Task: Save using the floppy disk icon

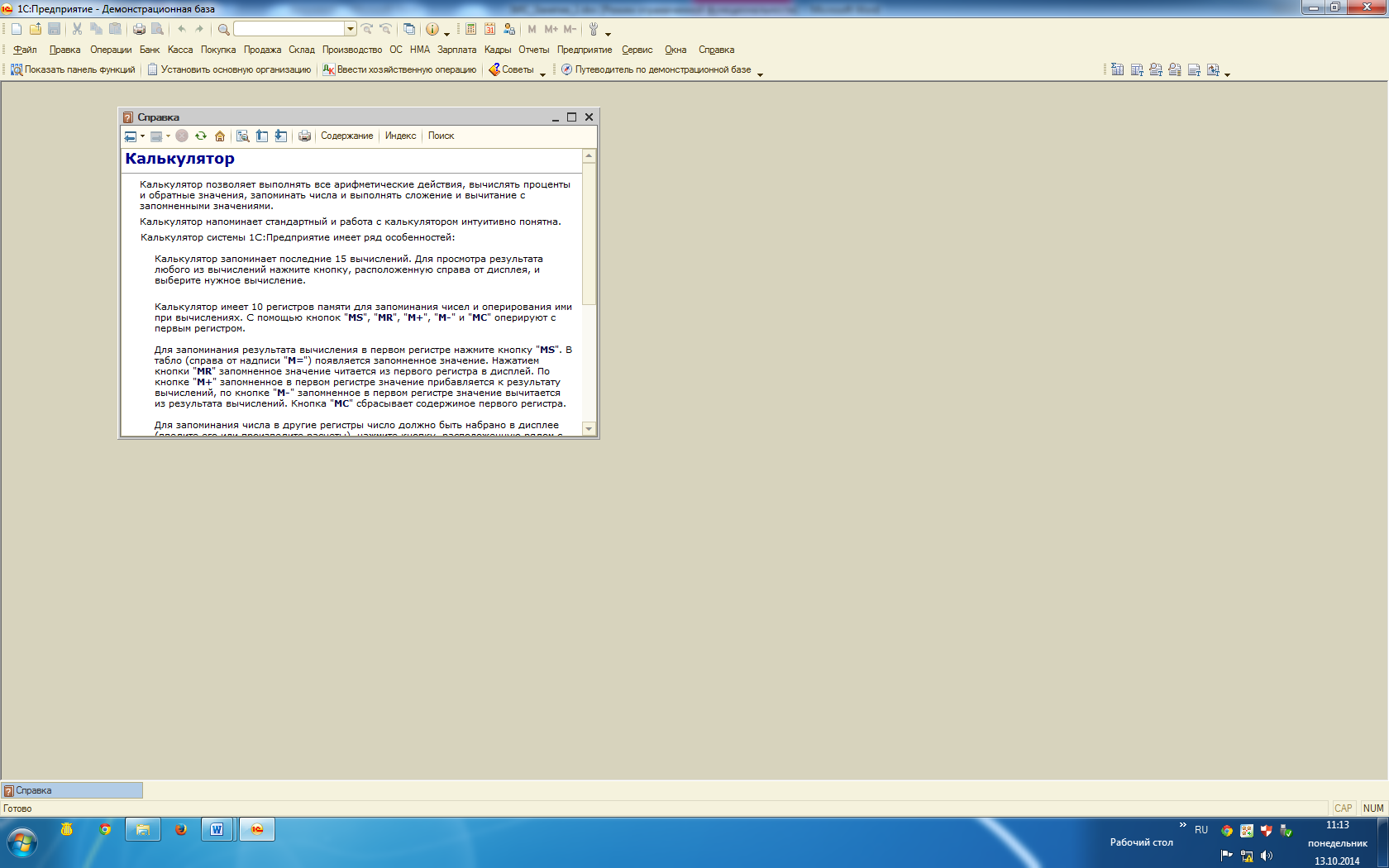Action: [x=55, y=29]
